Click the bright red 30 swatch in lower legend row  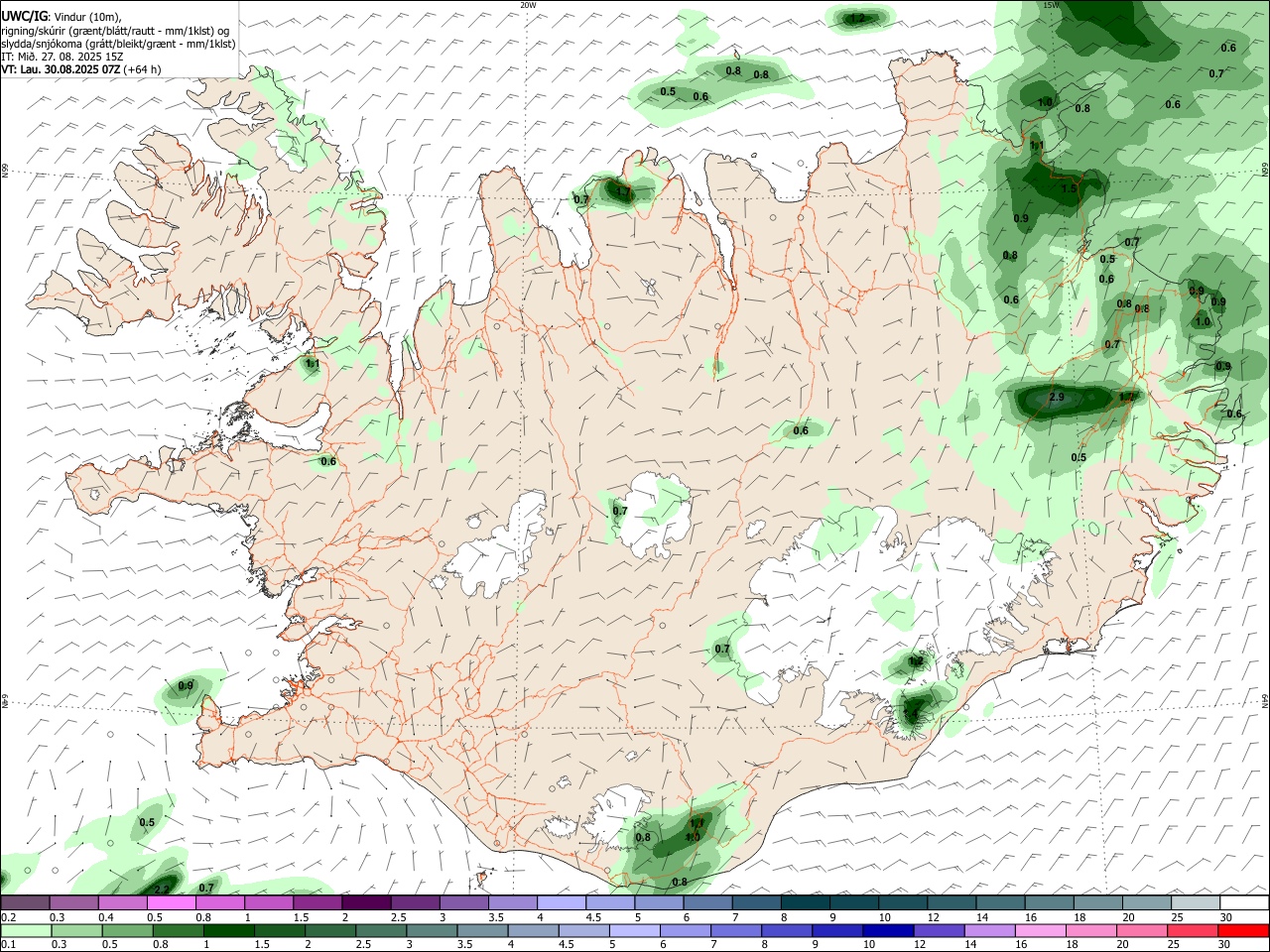pyautogui.click(x=1244, y=930)
